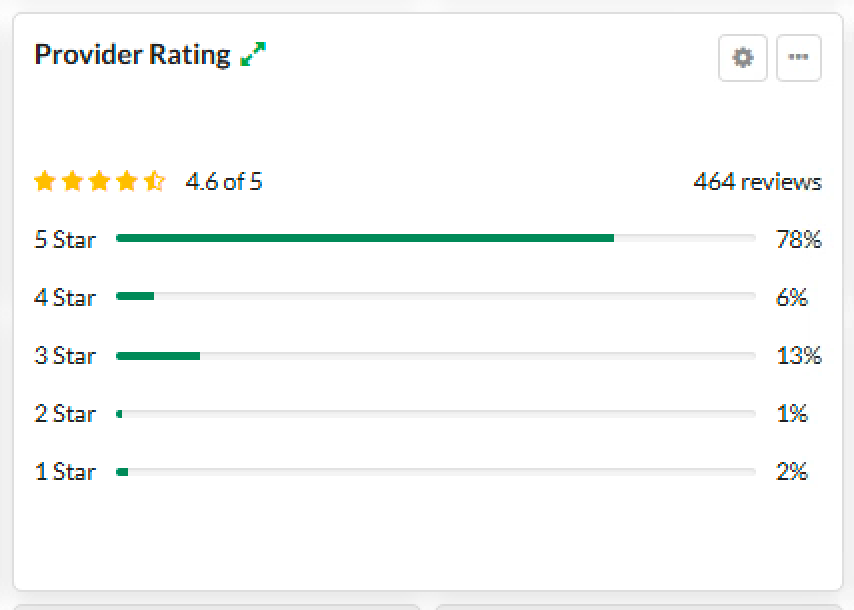The height and width of the screenshot is (610, 854).
Task: Click the first gold star
Action: [x=44, y=182]
